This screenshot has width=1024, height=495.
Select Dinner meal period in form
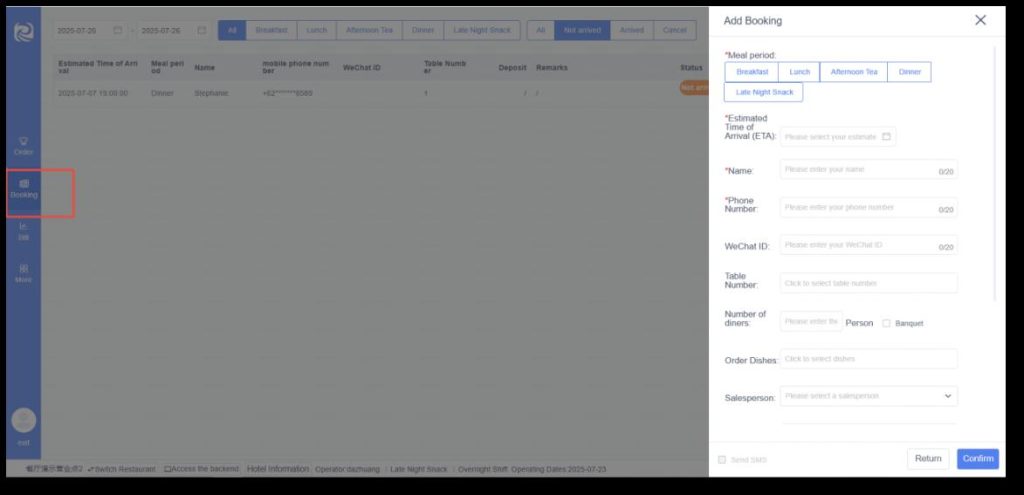click(x=909, y=72)
